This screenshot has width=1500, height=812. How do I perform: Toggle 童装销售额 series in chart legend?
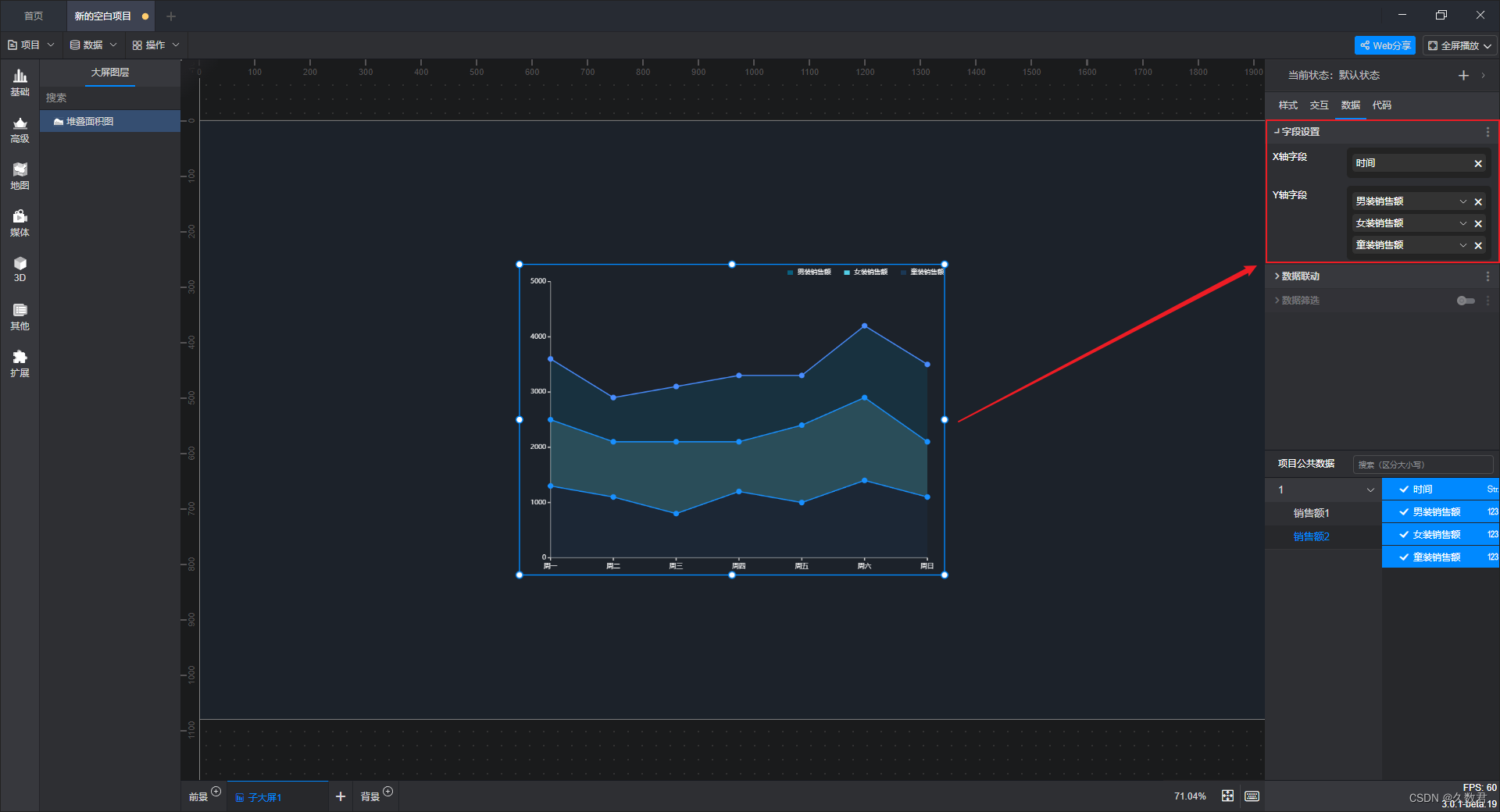pyautogui.click(x=922, y=272)
